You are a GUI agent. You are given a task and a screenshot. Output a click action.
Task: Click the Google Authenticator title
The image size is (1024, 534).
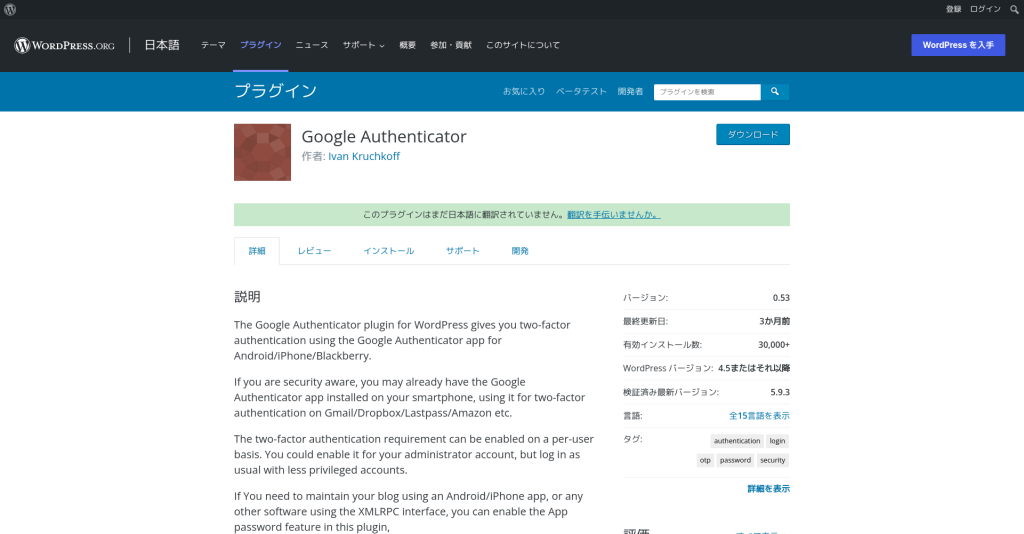(x=384, y=136)
